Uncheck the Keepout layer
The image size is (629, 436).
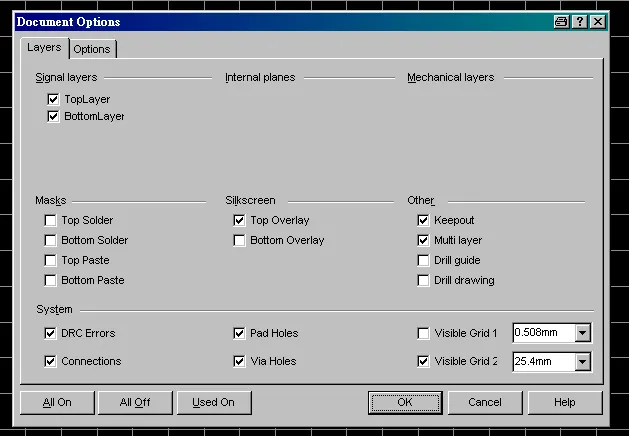click(x=423, y=220)
